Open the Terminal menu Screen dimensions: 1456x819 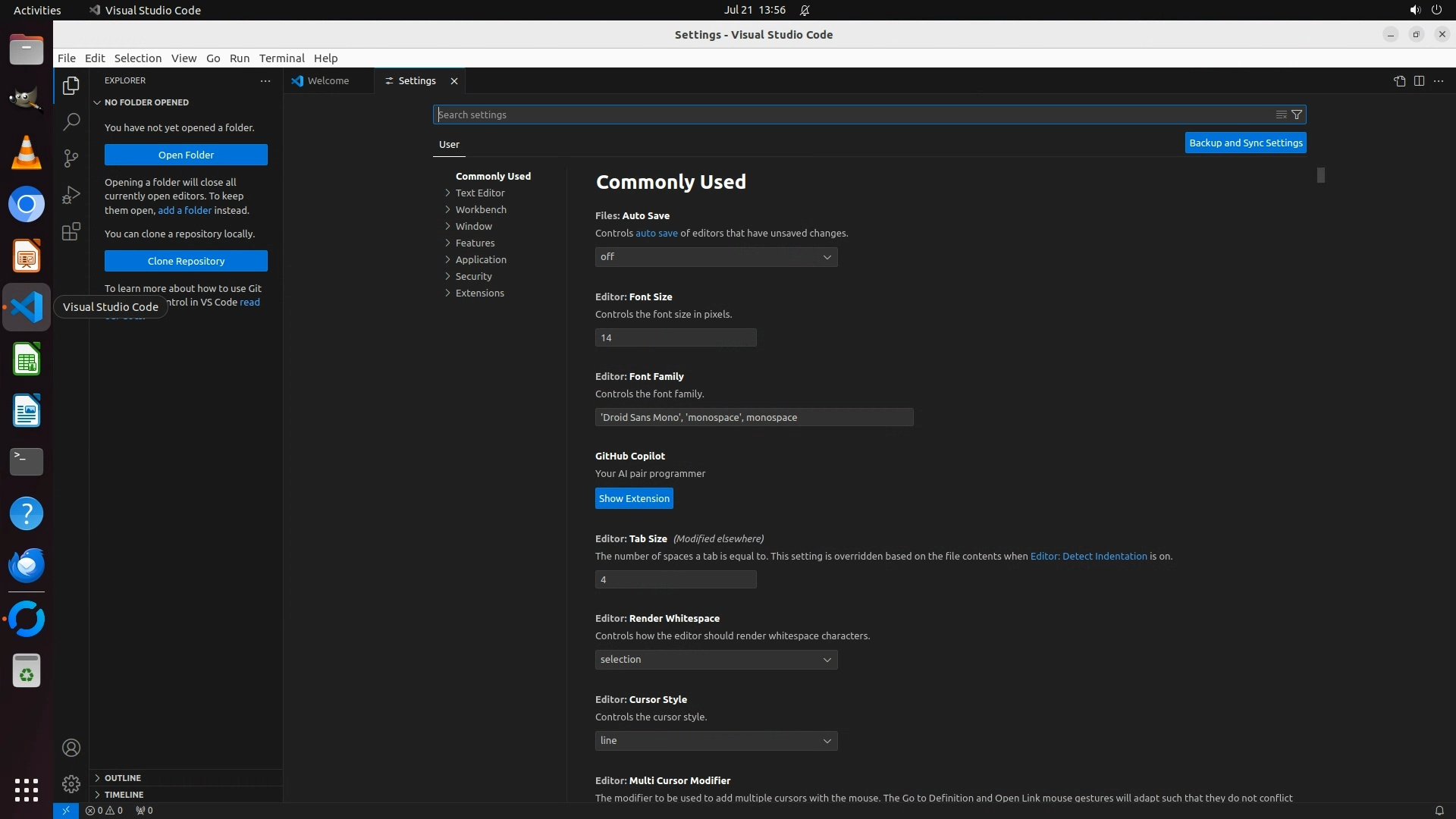coord(281,58)
